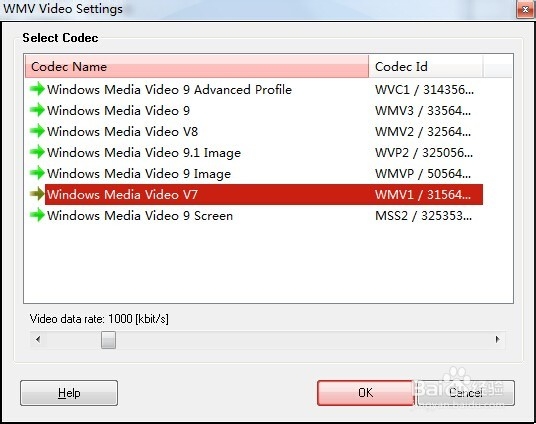536x424 pixels.
Task: Click the codec id MSS2 / 325353...
Action: click(424, 215)
